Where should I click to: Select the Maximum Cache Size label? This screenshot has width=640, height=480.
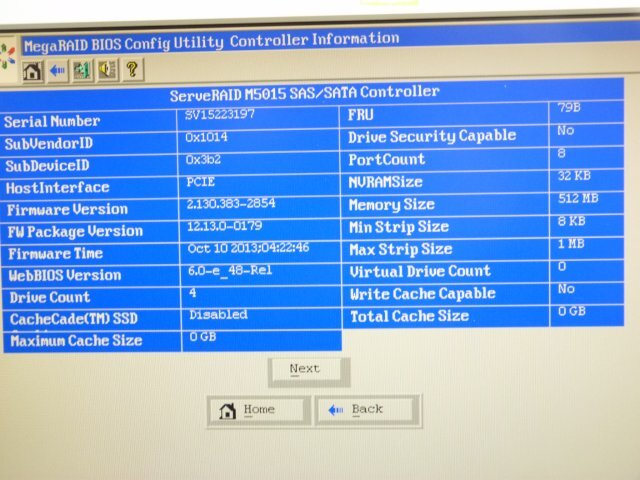click(x=76, y=341)
